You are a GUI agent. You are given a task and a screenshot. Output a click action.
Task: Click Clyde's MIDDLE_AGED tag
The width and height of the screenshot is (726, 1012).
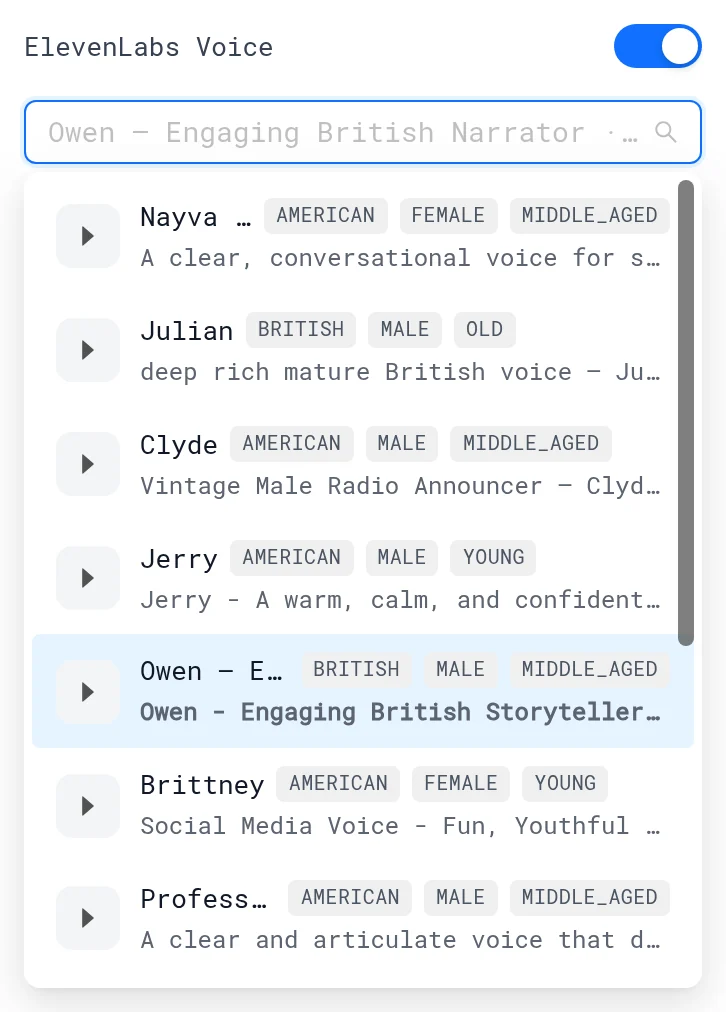pos(530,443)
